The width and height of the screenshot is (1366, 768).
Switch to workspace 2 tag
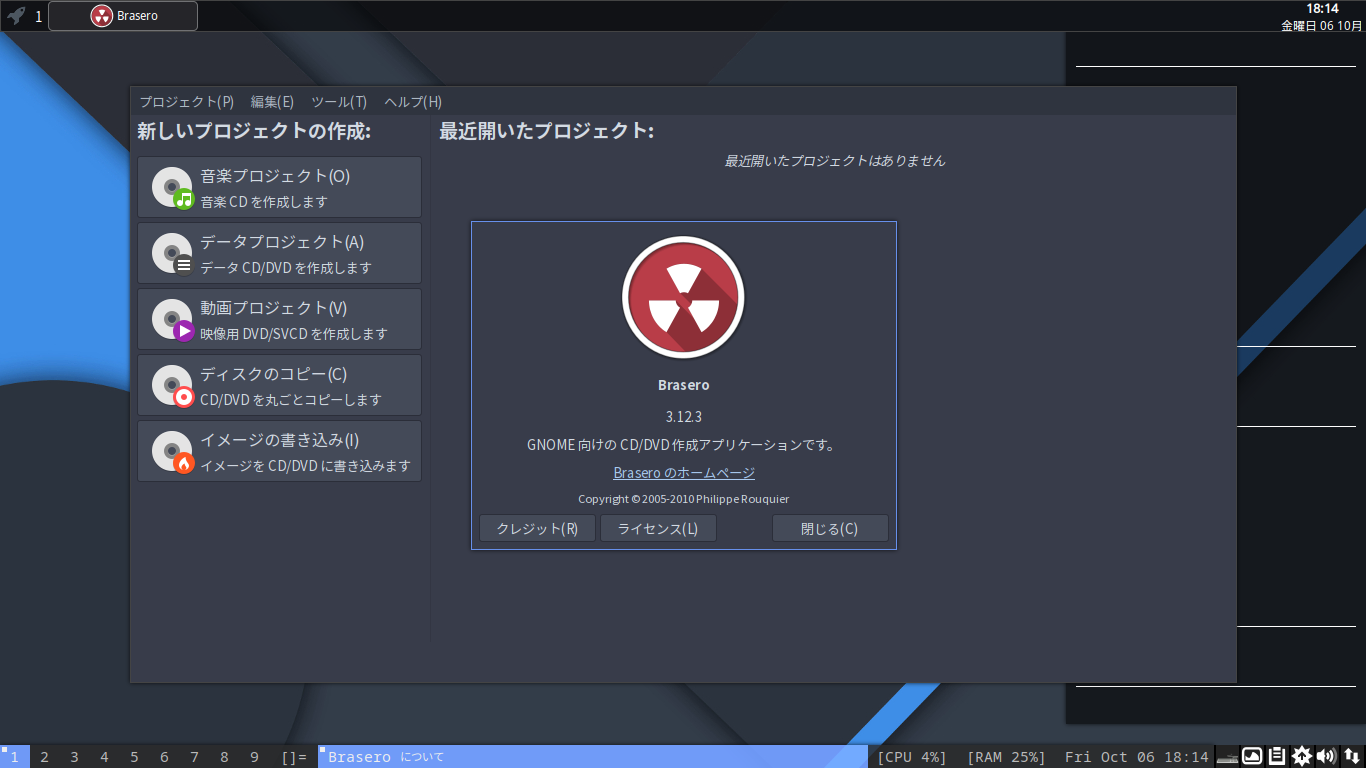click(x=45, y=757)
